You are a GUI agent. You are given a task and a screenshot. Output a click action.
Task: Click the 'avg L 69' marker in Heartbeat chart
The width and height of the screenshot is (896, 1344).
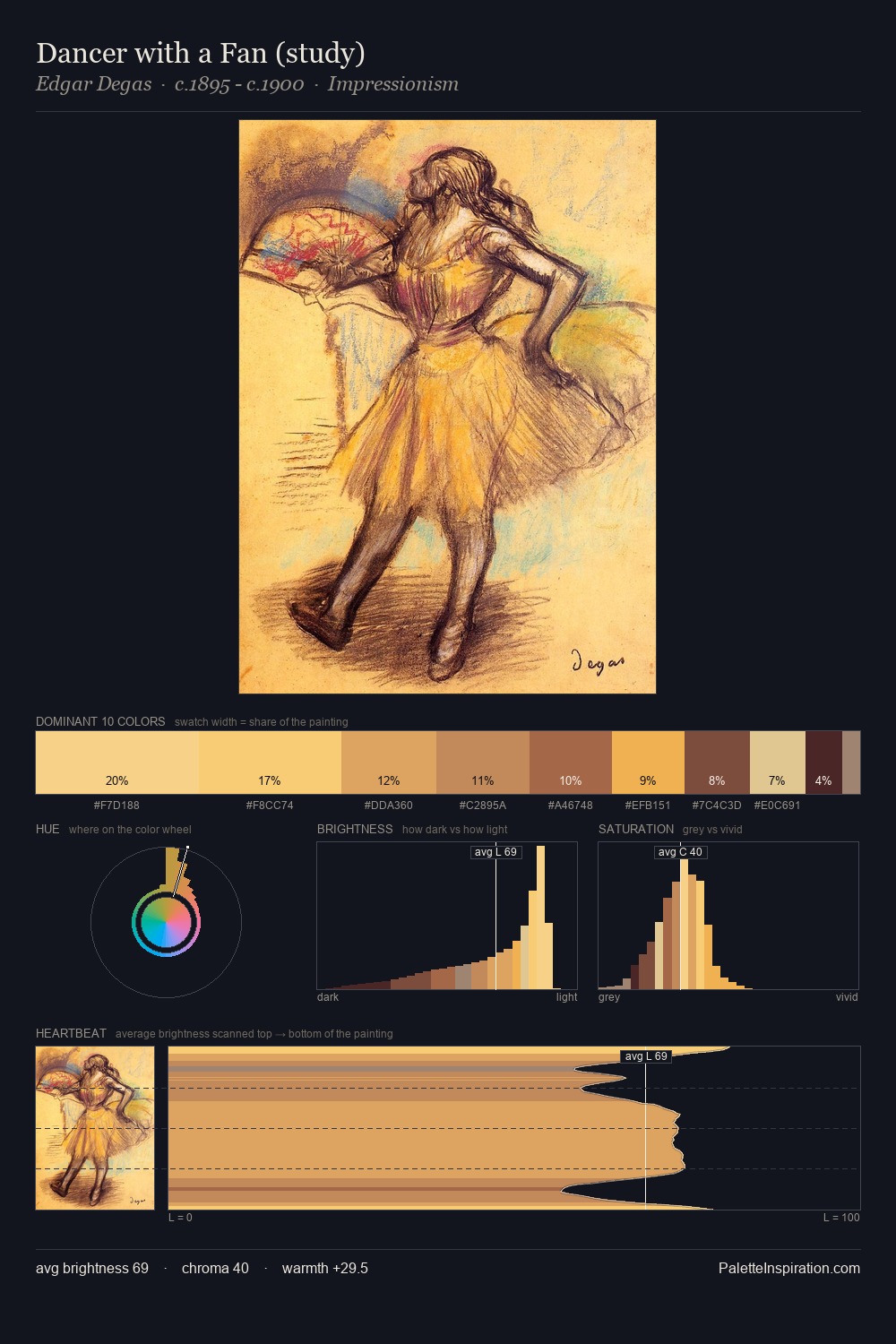(646, 1056)
